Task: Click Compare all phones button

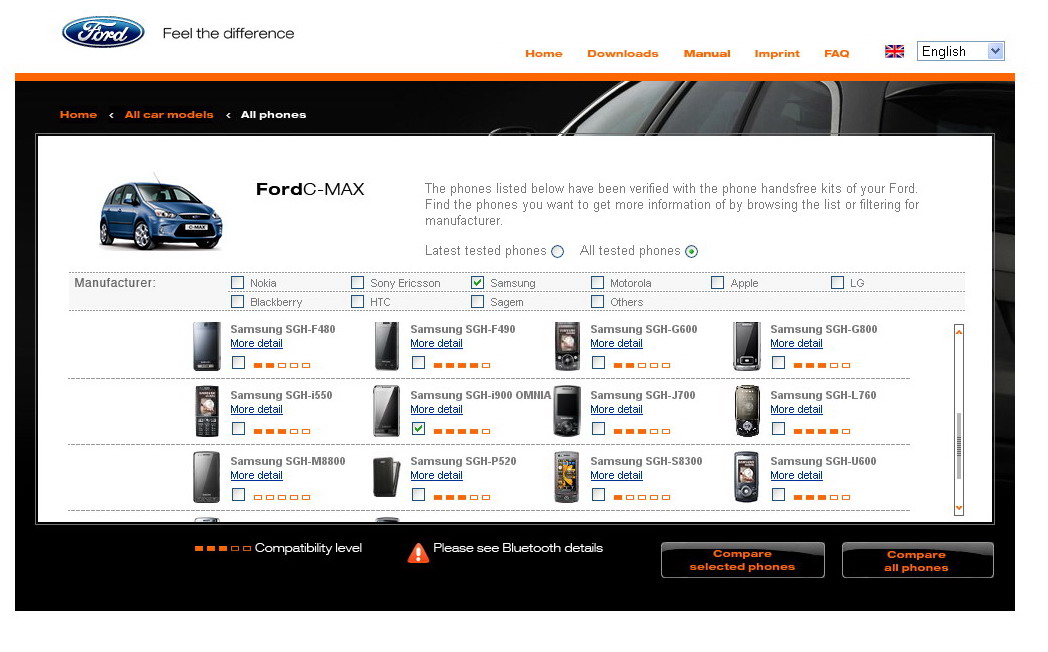Action: 917,560
